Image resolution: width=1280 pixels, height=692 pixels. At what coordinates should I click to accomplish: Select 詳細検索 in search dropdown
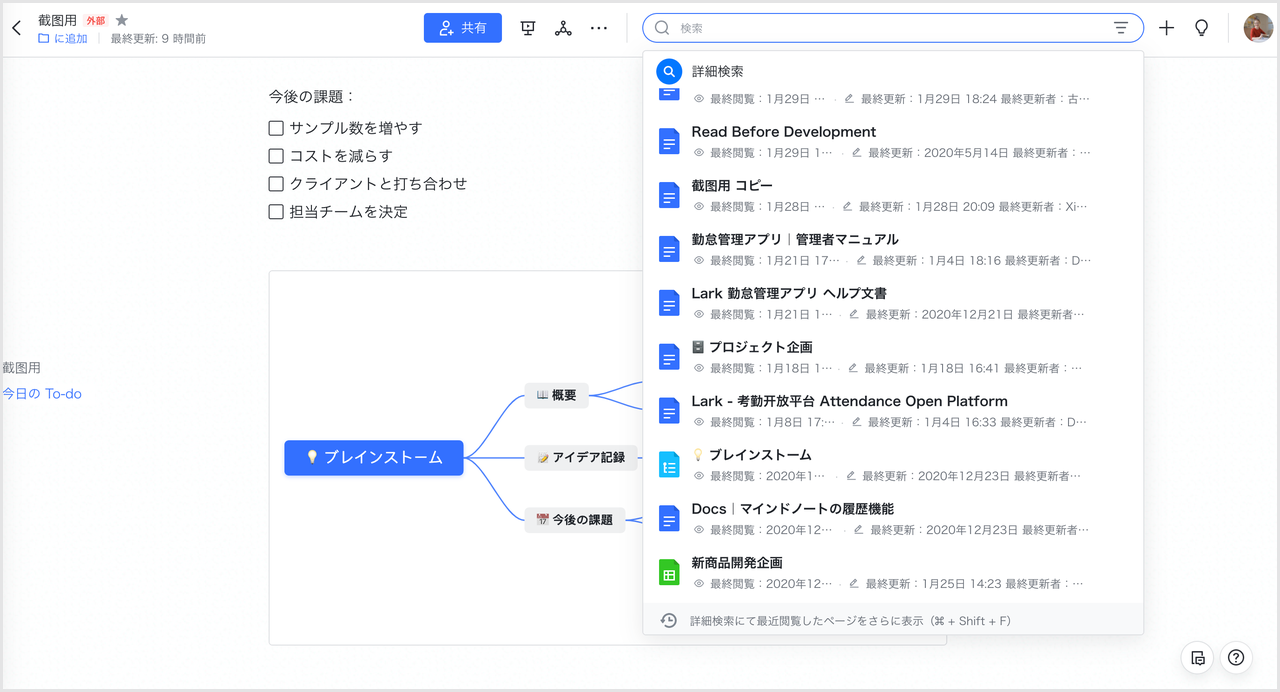[717, 72]
